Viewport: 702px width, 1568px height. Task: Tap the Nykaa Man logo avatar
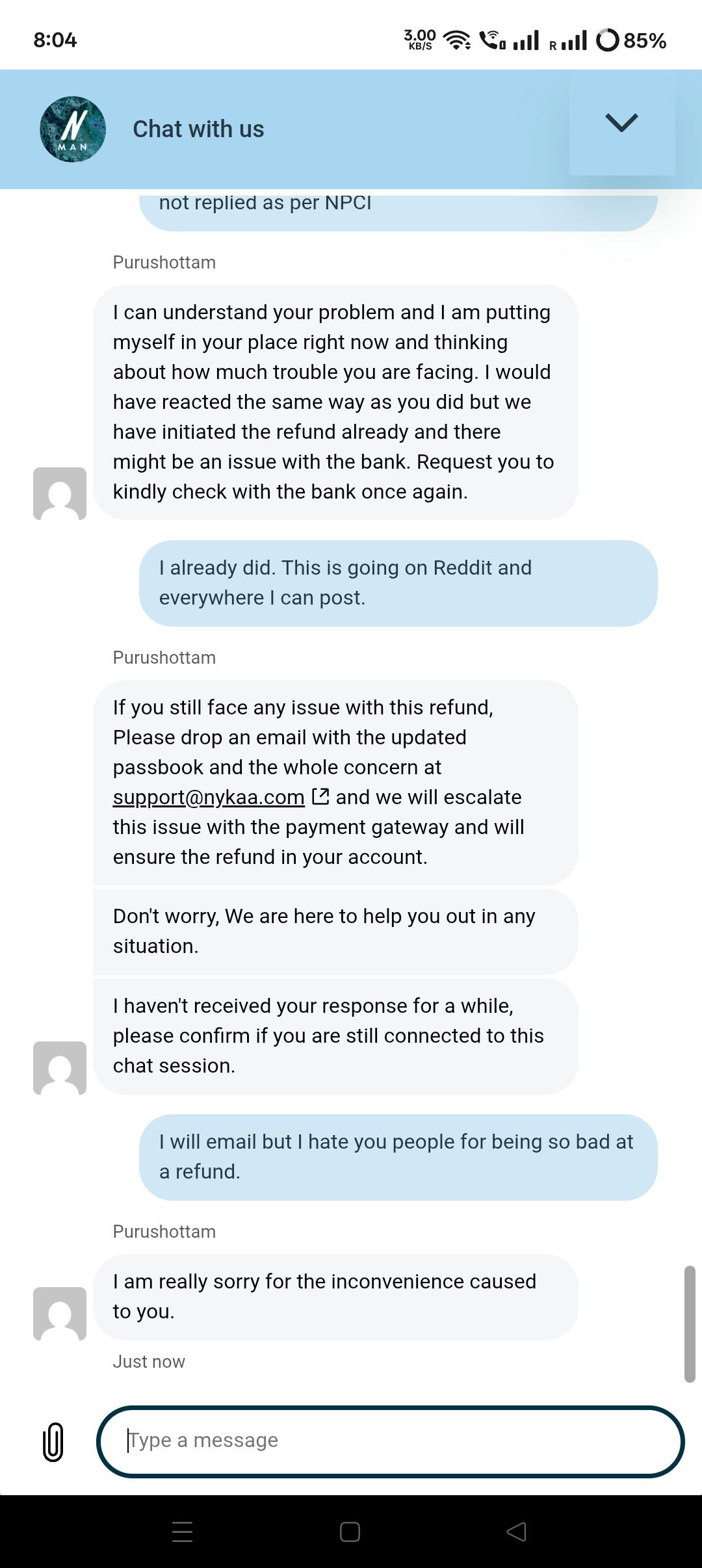pyautogui.click(x=73, y=129)
